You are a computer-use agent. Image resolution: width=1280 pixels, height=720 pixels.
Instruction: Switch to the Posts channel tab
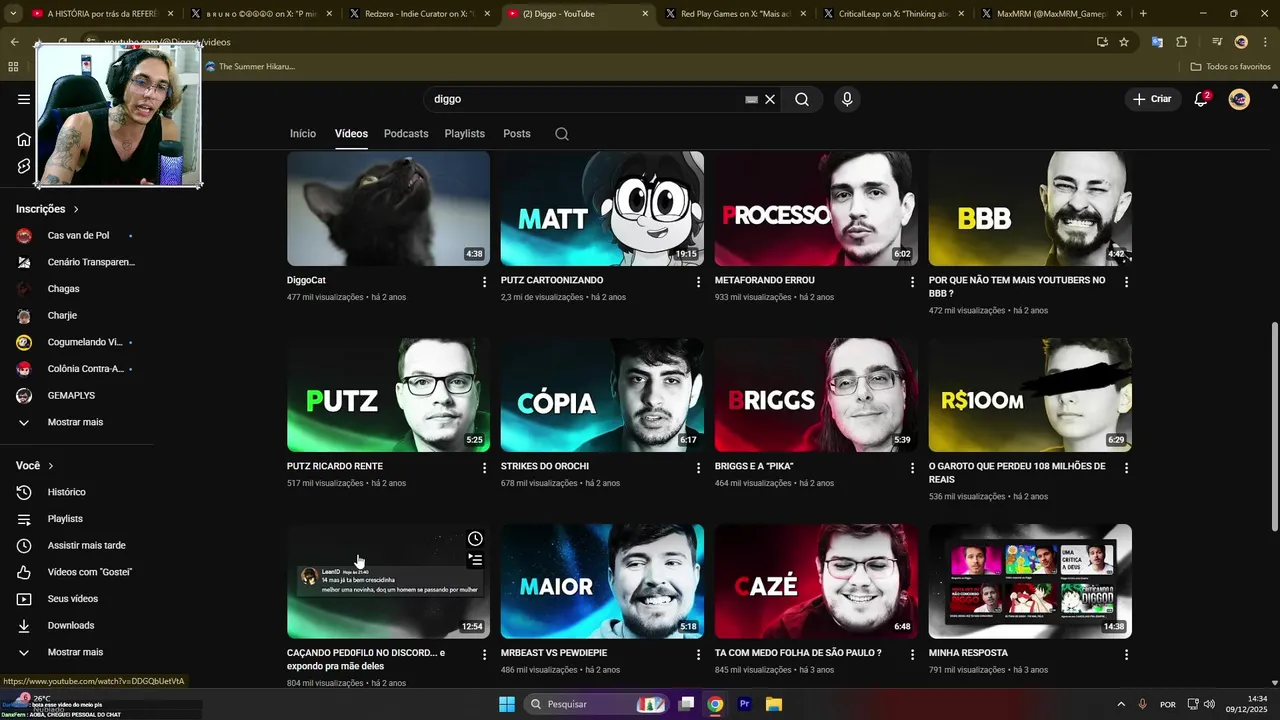(517, 134)
